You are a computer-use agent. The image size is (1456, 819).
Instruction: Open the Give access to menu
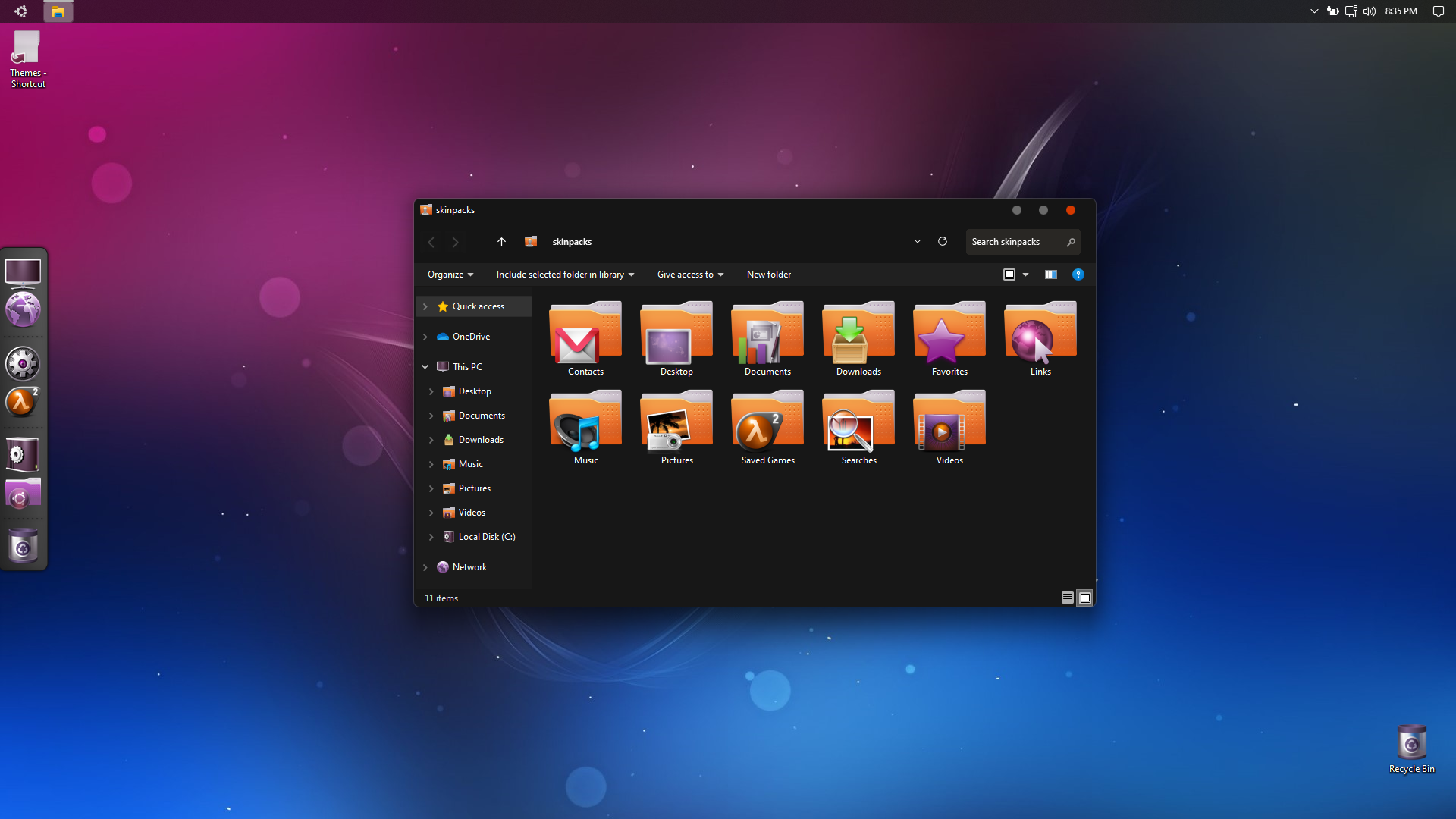(x=689, y=275)
